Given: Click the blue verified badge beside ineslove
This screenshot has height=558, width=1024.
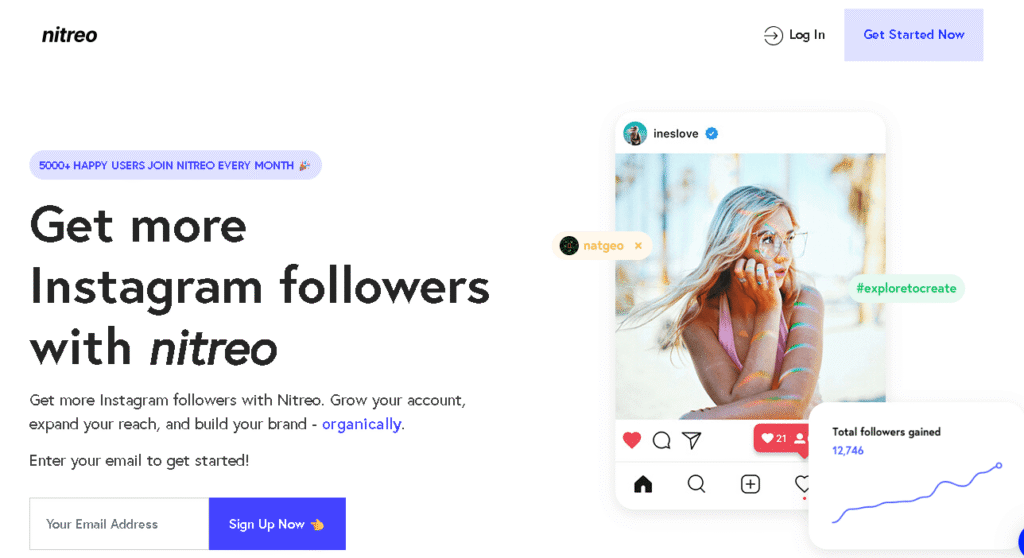Looking at the screenshot, I should [x=712, y=133].
